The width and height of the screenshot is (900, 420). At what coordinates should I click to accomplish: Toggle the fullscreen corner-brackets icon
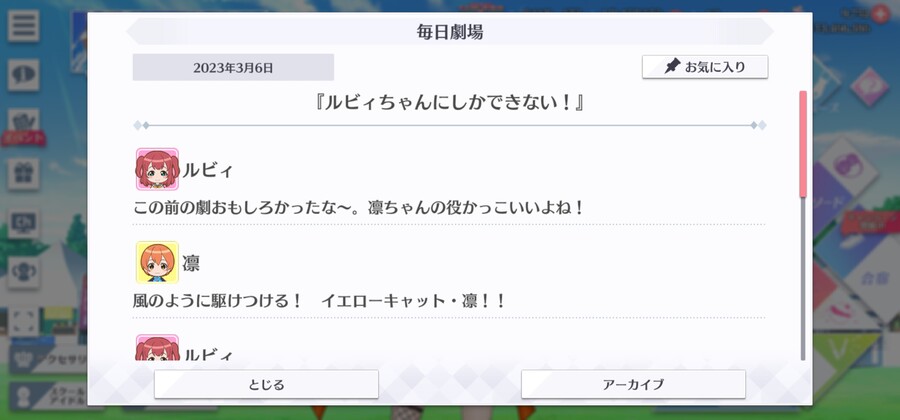tap(24, 322)
